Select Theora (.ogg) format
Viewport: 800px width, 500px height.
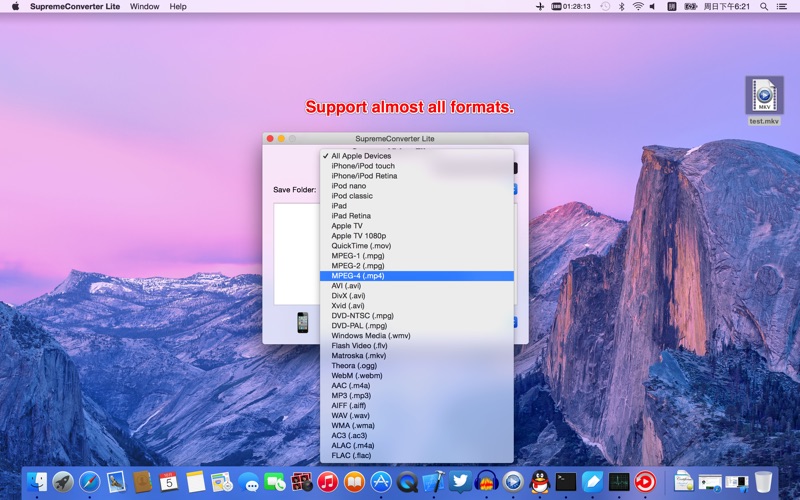(416, 366)
